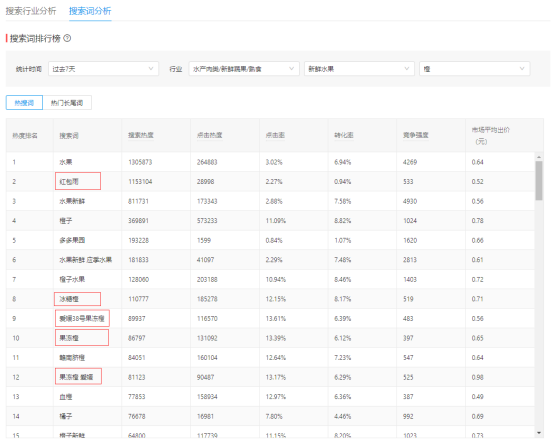
Task: Click the search heat value 811731
Action: (x=138, y=201)
